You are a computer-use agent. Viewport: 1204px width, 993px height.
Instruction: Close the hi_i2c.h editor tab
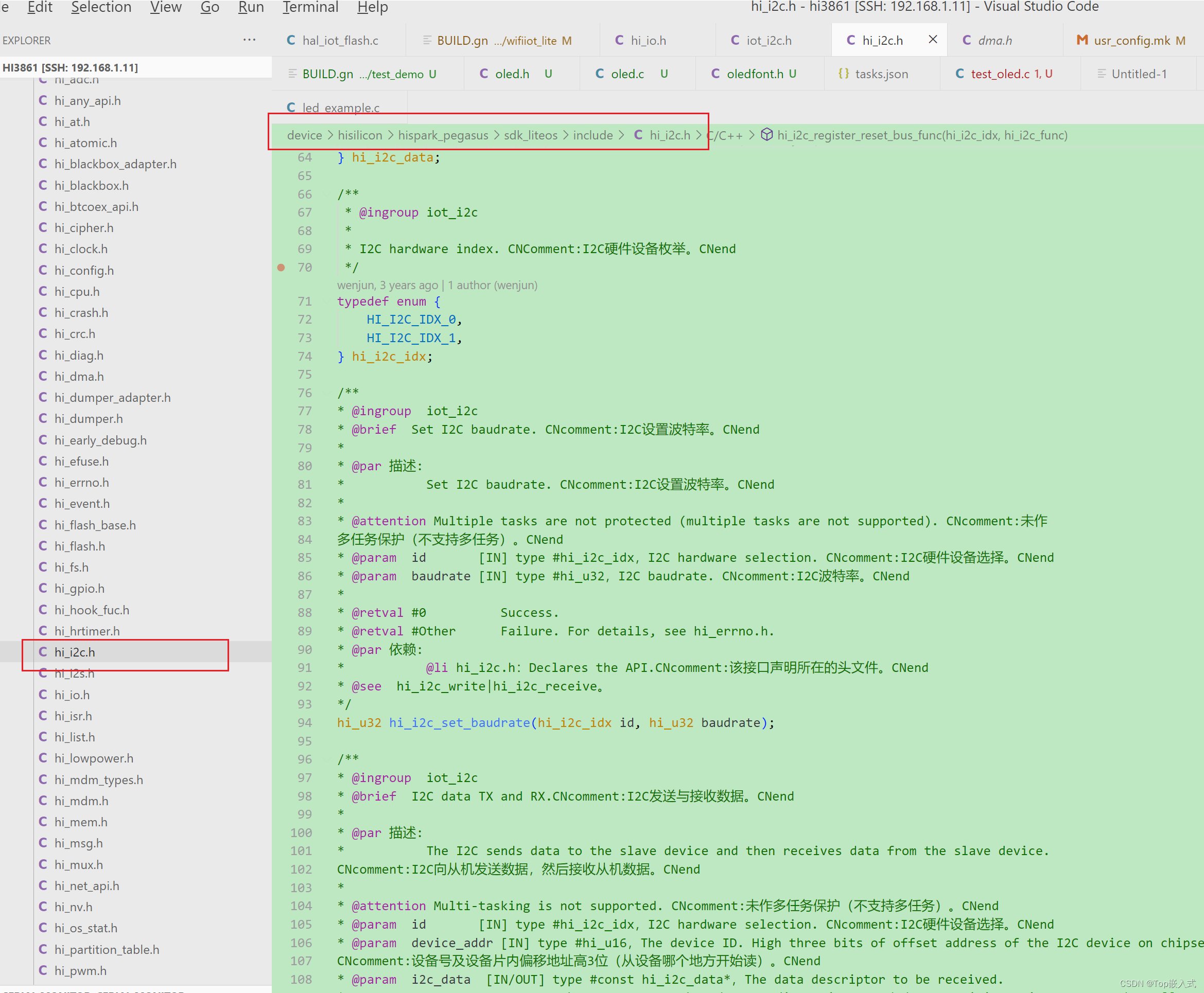click(933, 40)
